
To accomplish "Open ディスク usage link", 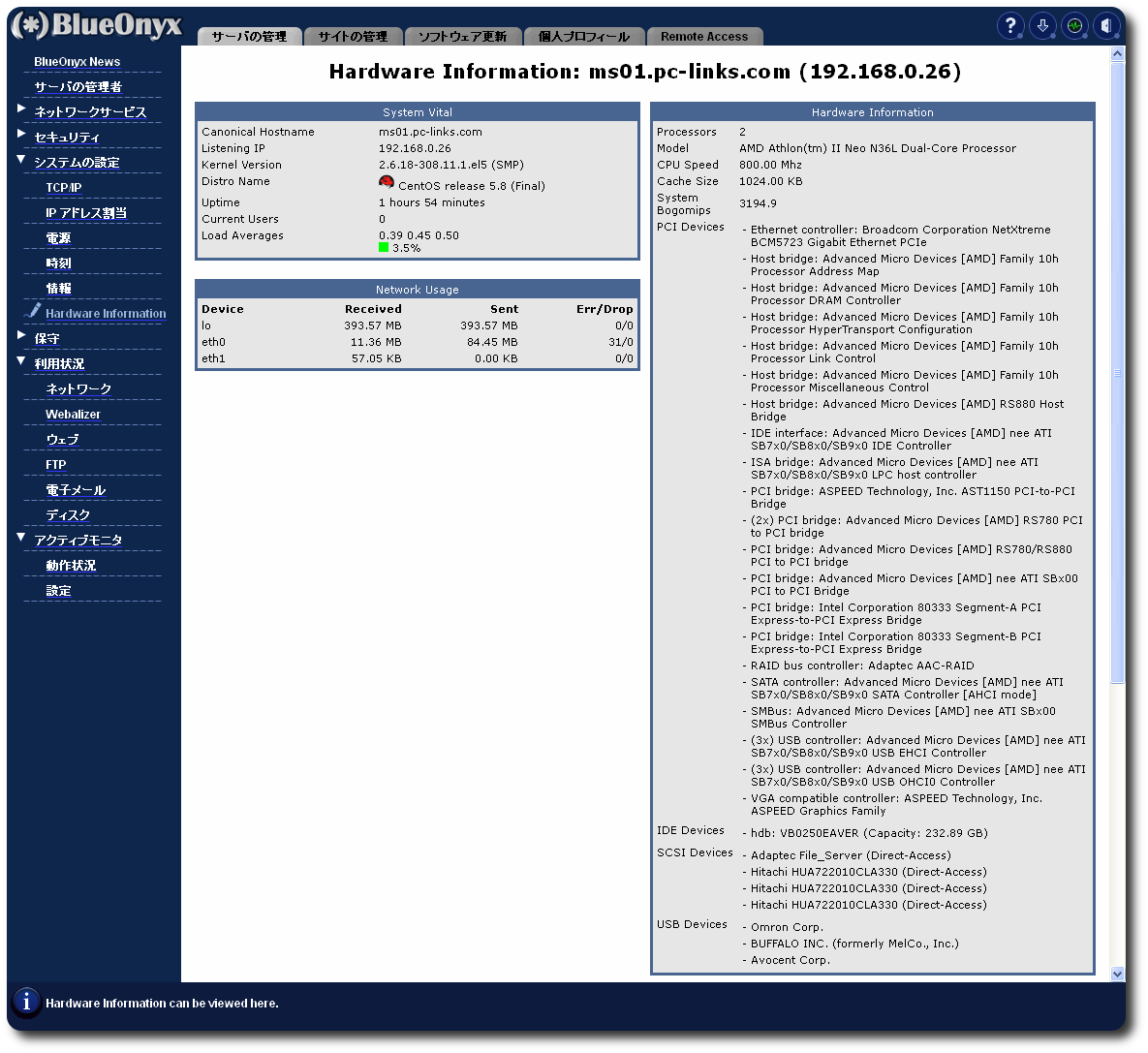I will click(x=68, y=514).
